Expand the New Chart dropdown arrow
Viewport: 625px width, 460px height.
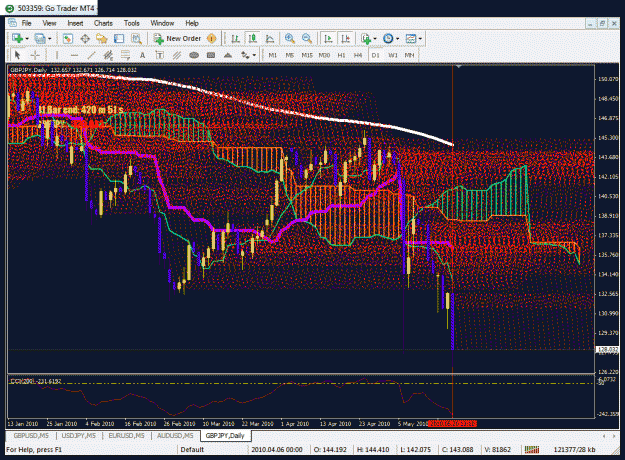(27, 39)
